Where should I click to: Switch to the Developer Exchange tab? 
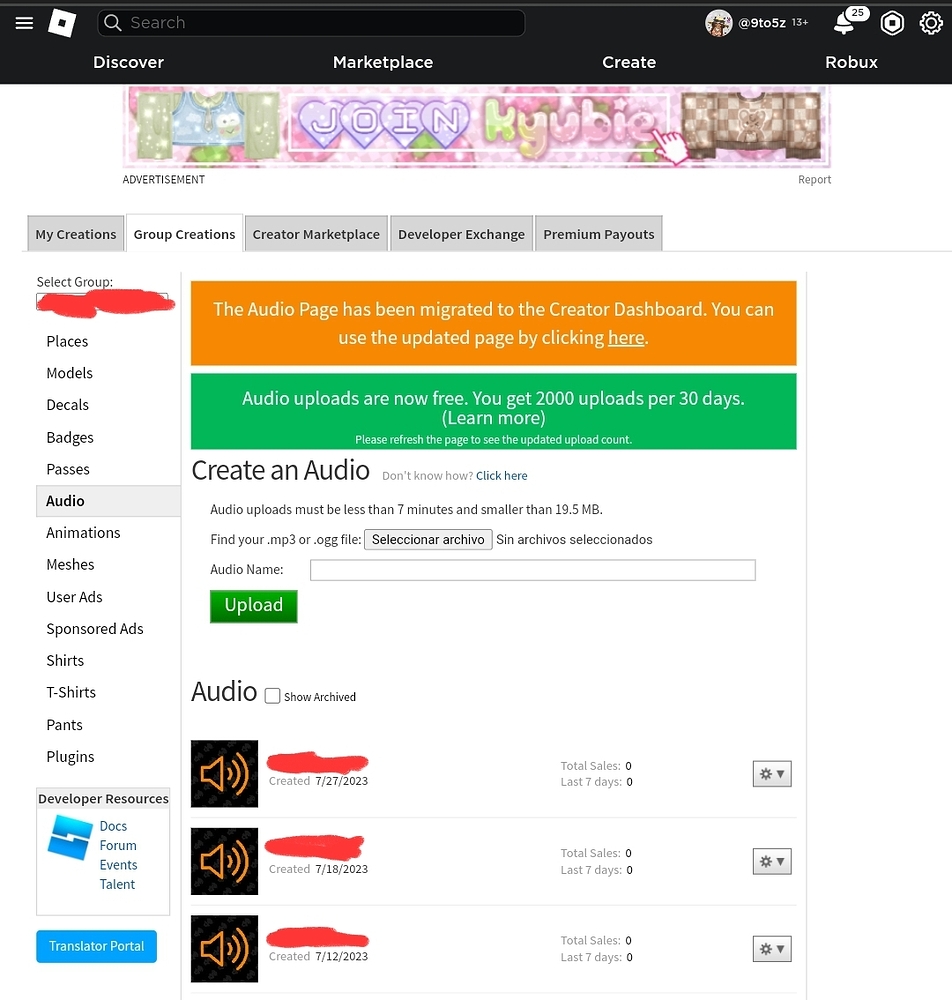461,233
